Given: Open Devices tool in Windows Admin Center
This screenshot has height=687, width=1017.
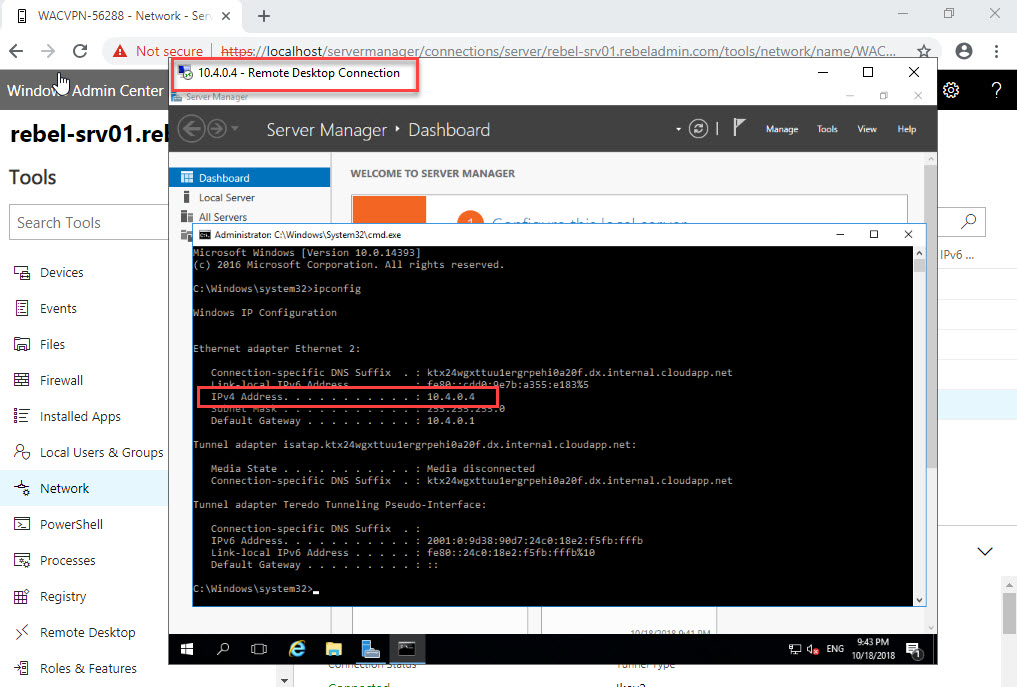Looking at the screenshot, I should tap(62, 272).
